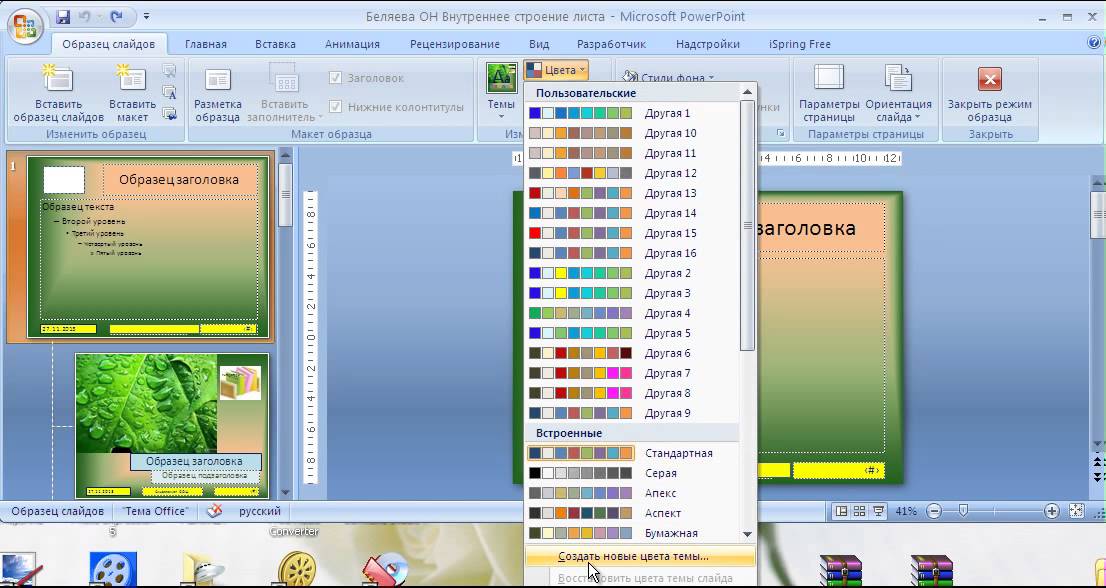Open the iSpring Free tab
1106x588 pixels.
pyautogui.click(x=799, y=44)
